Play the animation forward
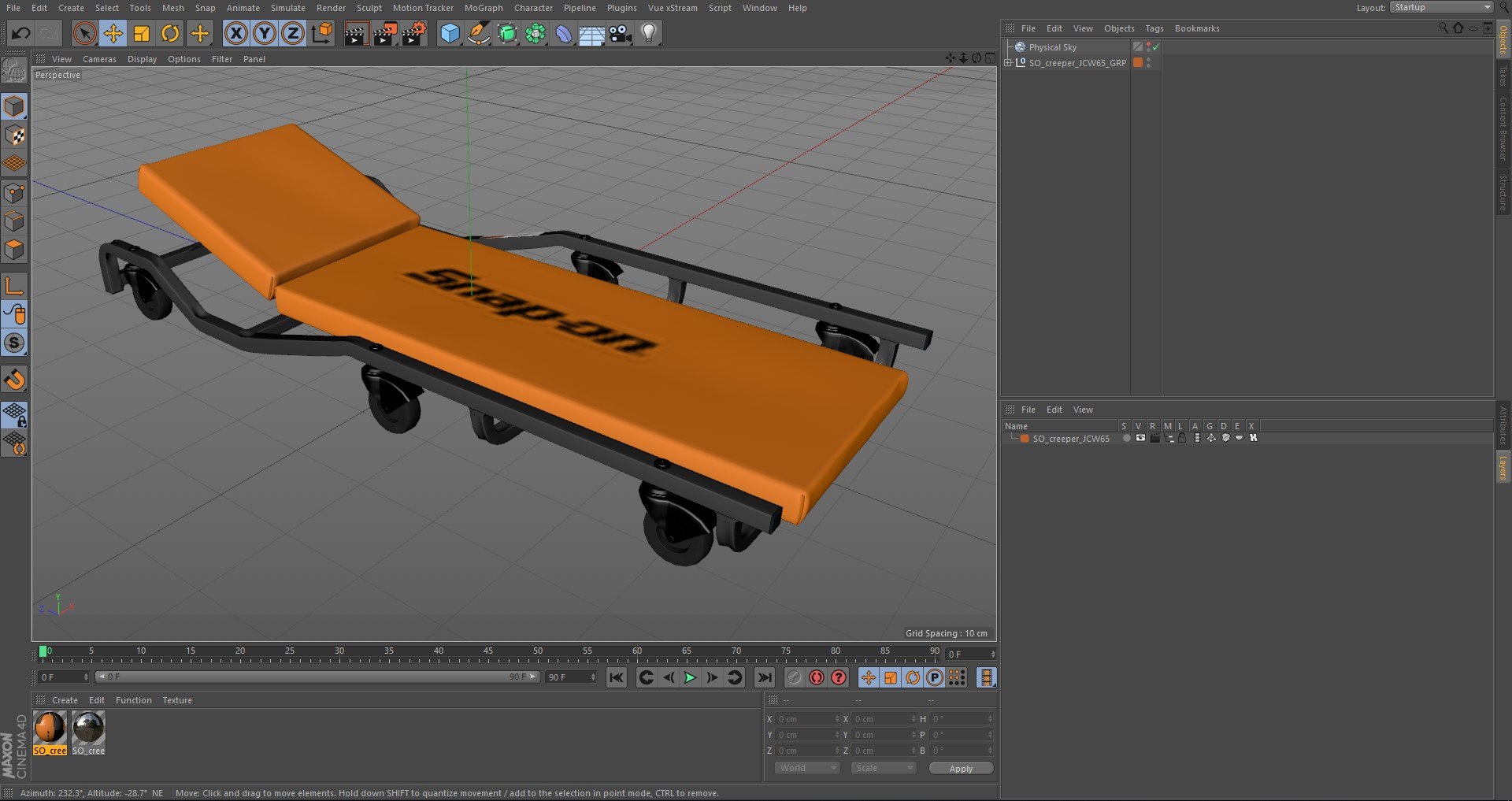The width and height of the screenshot is (1512, 801). (x=690, y=677)
